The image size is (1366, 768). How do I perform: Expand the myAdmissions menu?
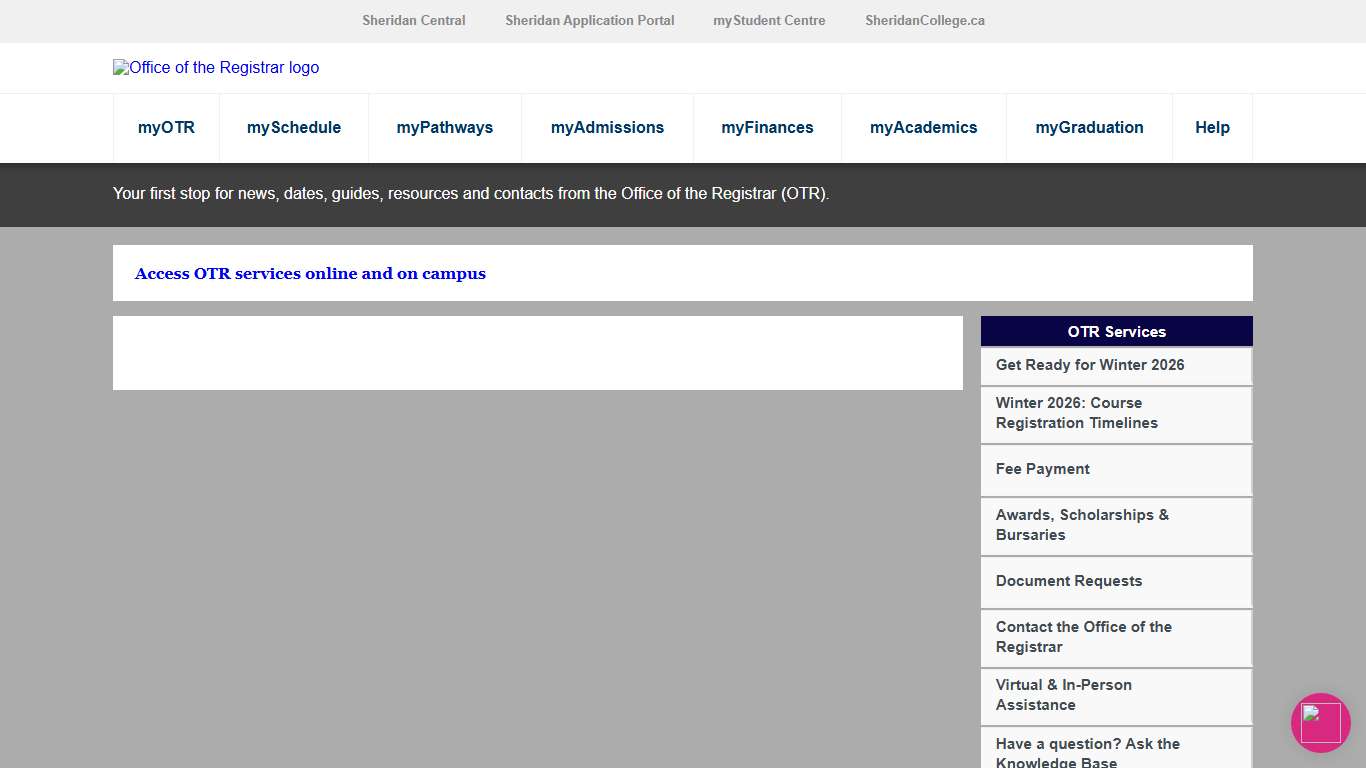point(607,128)
